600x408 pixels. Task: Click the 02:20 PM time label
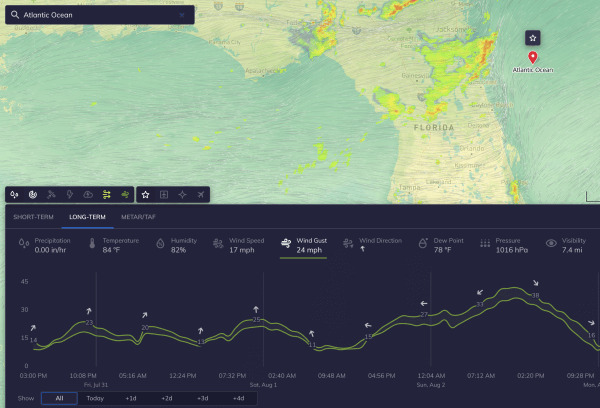pos(530,375)
